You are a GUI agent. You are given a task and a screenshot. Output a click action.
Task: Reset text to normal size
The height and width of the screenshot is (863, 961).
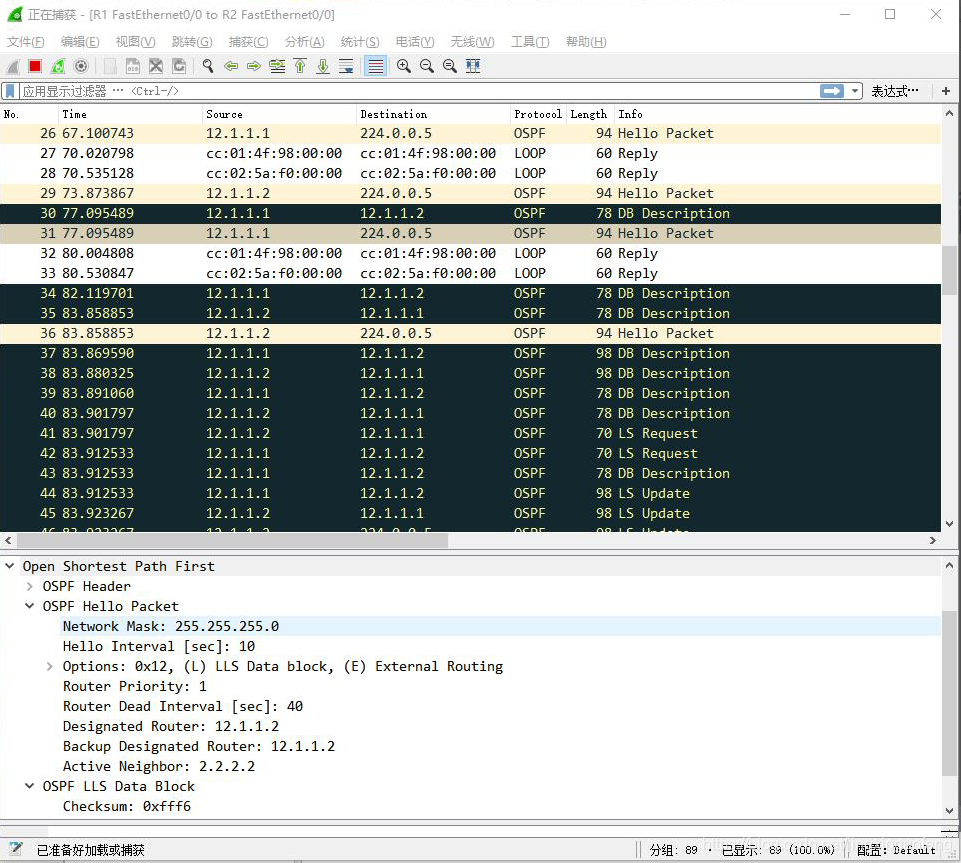coord(450,66)
